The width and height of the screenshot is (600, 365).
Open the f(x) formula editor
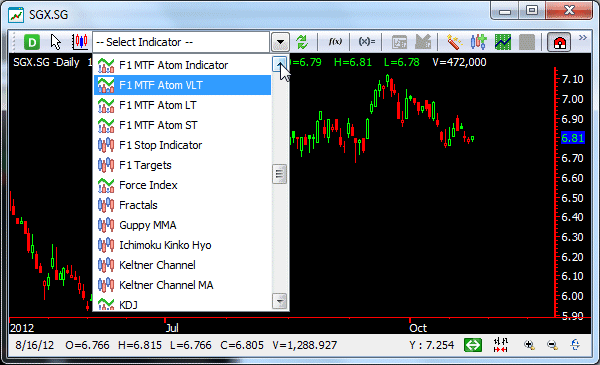coord(335,41)
